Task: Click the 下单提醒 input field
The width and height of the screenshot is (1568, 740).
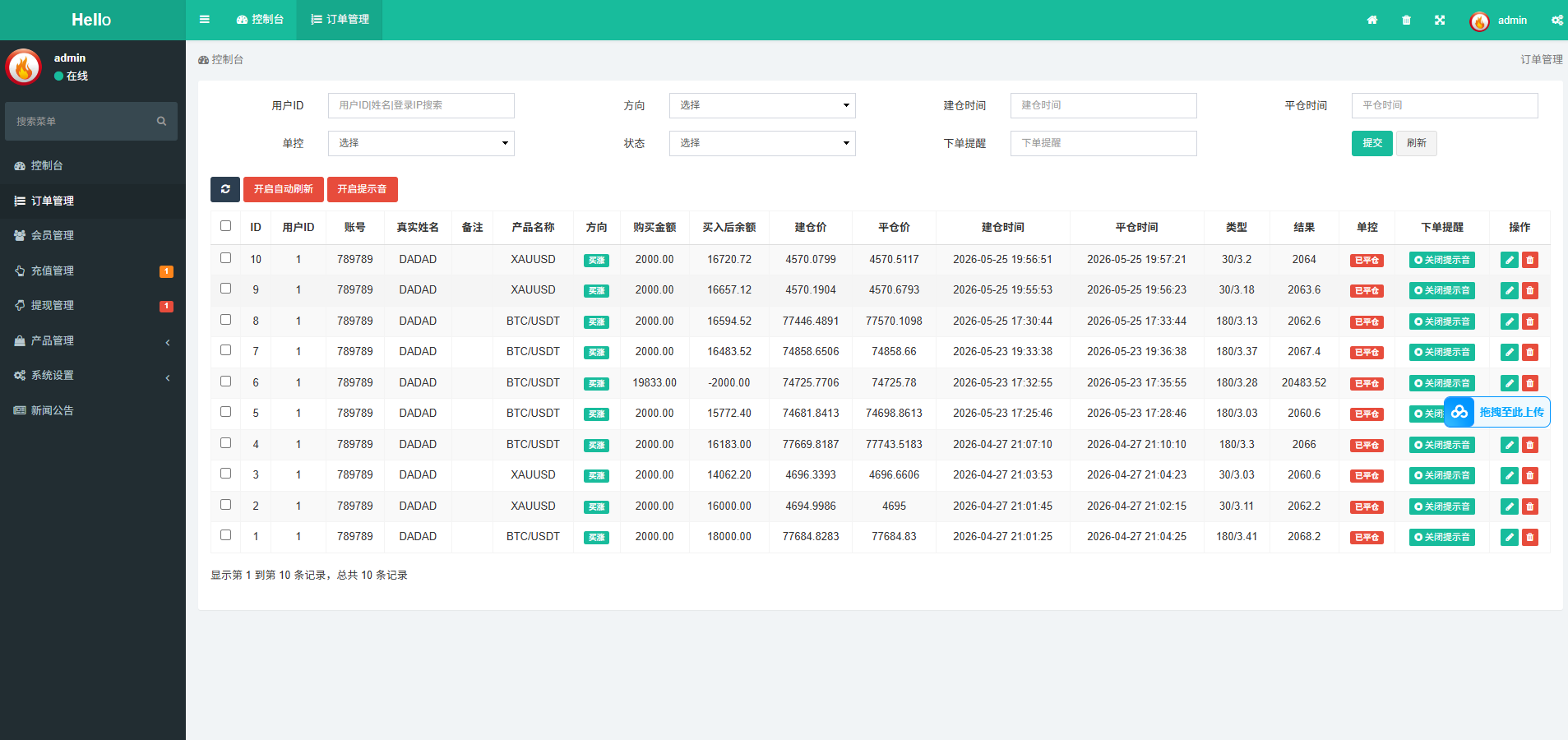Action: coord(1103,143)
